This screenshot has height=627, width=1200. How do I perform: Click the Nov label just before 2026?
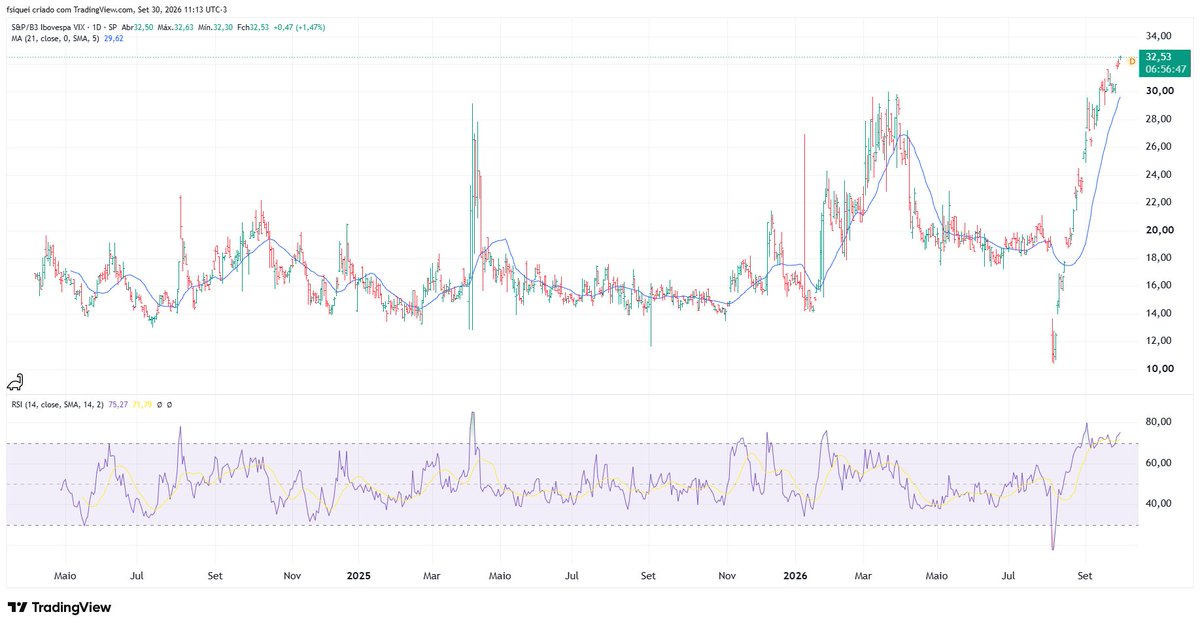pyautogui.click(x=727, y=576)
